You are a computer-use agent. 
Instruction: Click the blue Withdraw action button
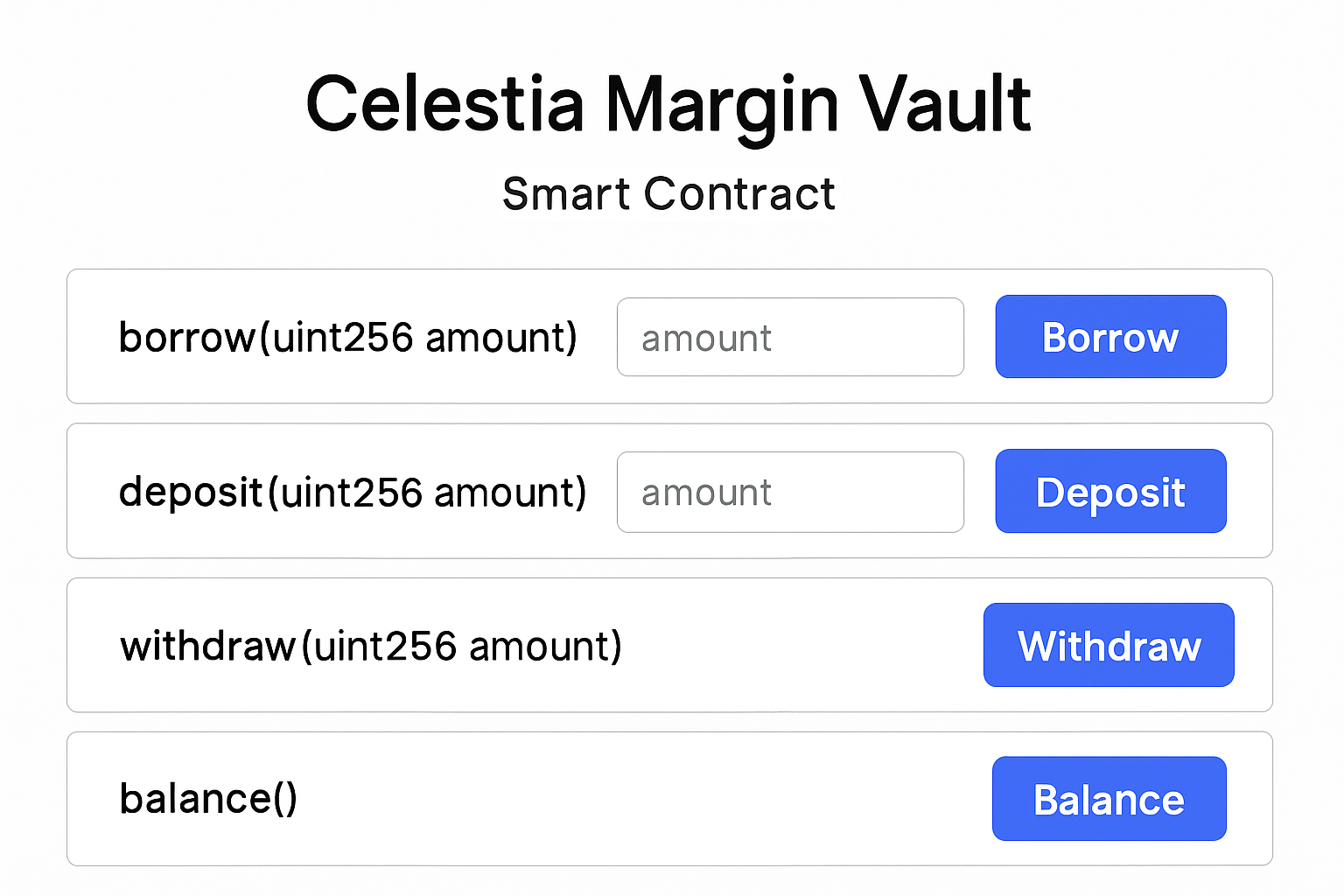(1108, 645)
